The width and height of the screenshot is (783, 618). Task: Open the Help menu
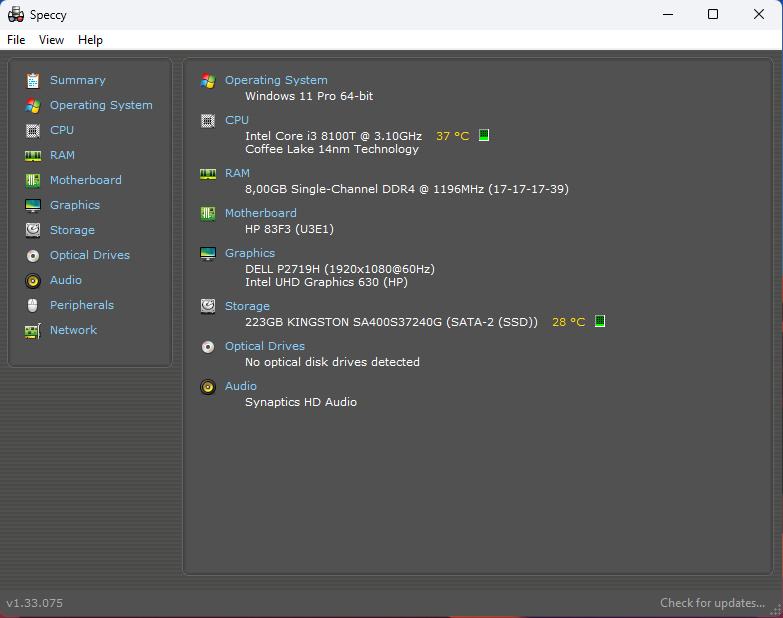90,40
